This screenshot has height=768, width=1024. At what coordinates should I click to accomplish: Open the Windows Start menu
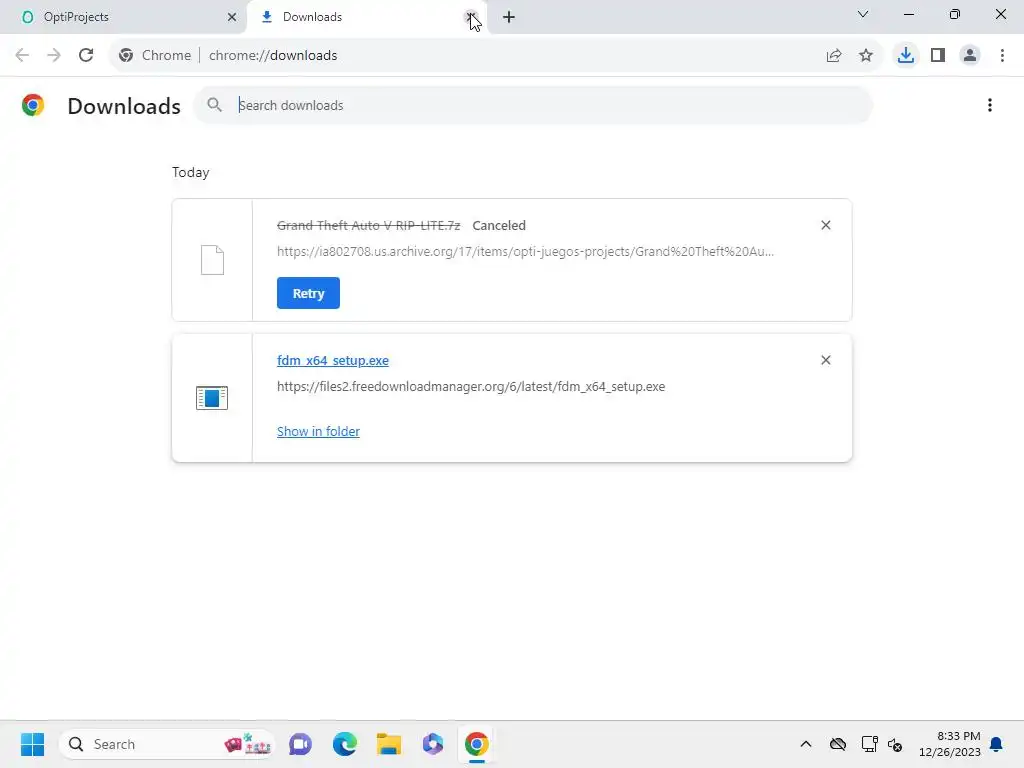[33, 744]
